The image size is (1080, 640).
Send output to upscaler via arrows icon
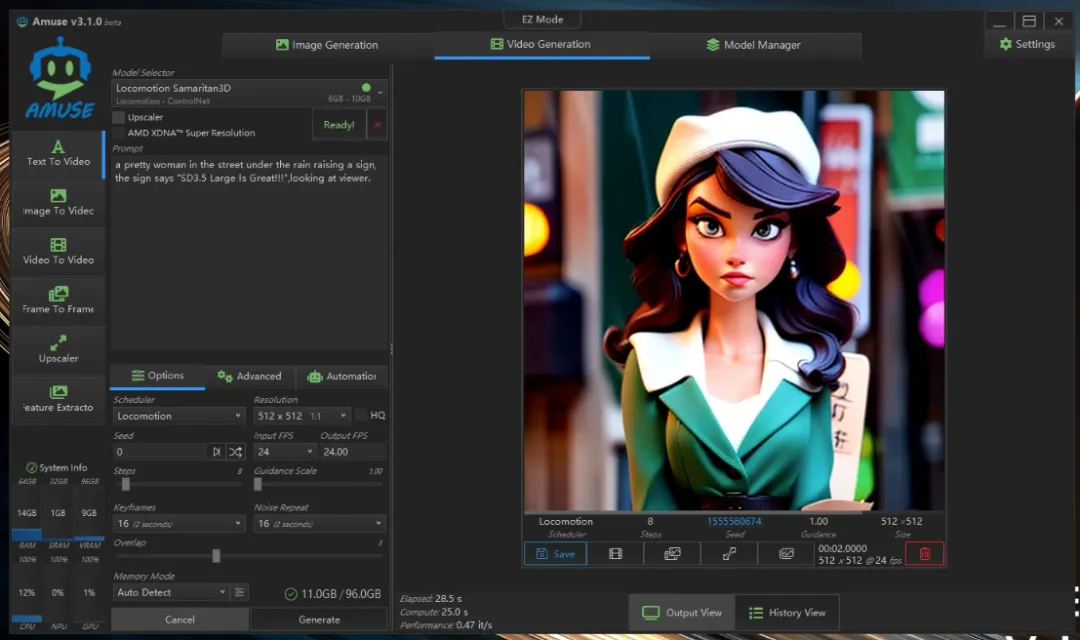(730, 553)
